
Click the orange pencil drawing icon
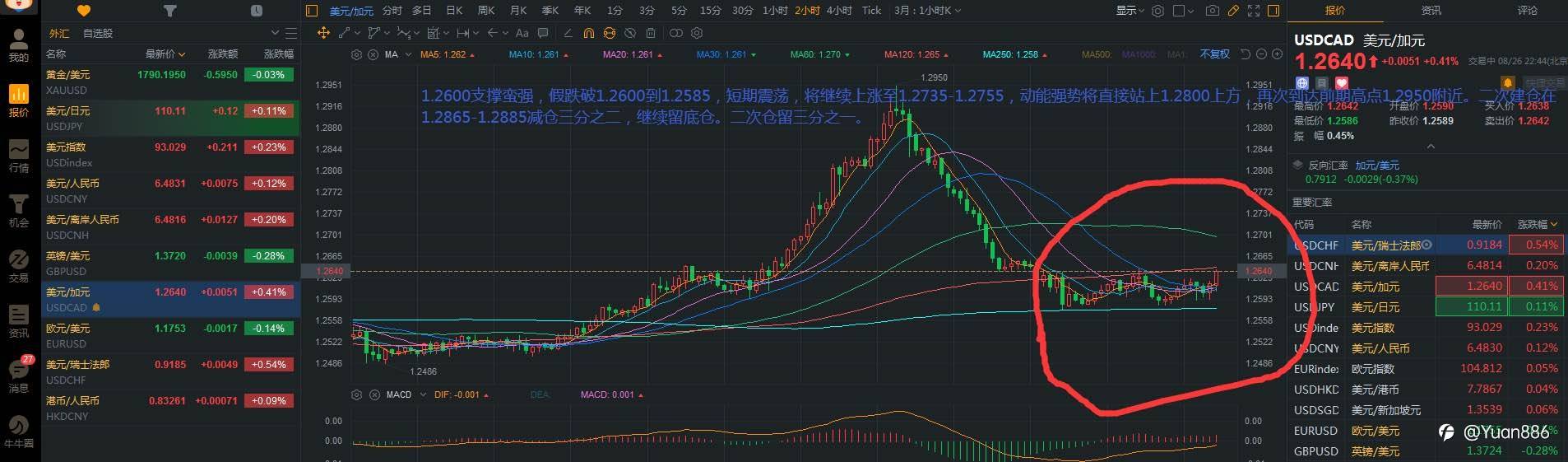tap(1233, 11)
